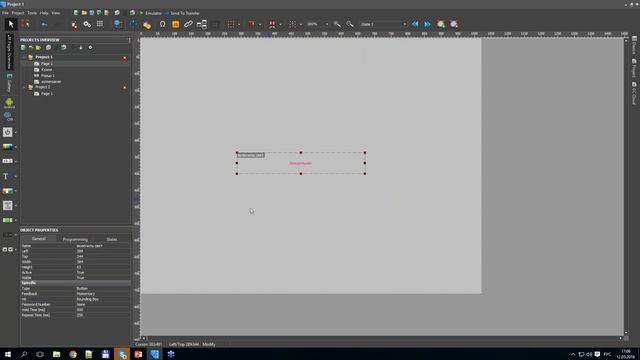Screen dimensions: 640x360
Task: Select the power button object tool
Action: pos(8,132)
